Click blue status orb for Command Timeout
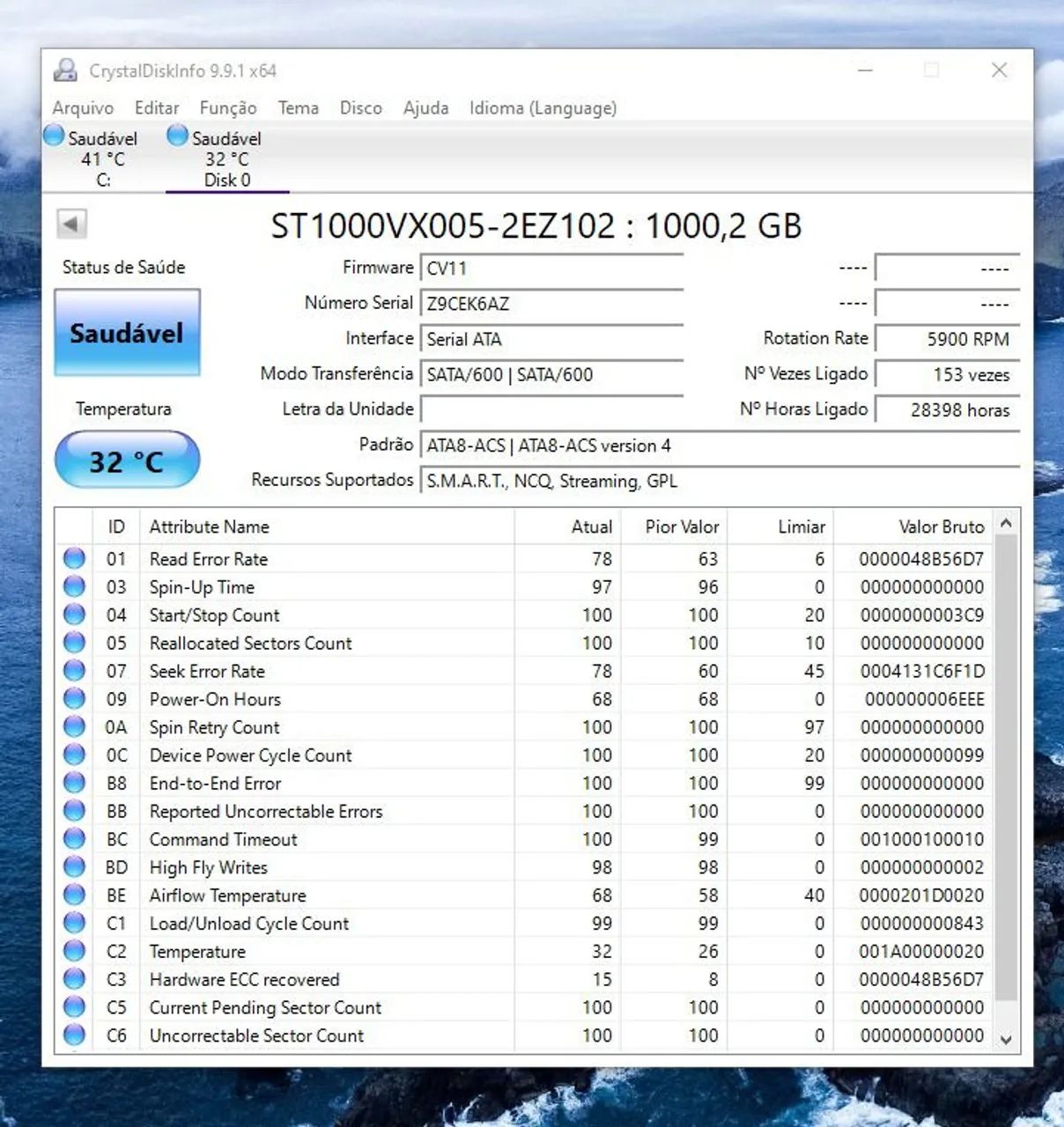 [x=74, y=839]
